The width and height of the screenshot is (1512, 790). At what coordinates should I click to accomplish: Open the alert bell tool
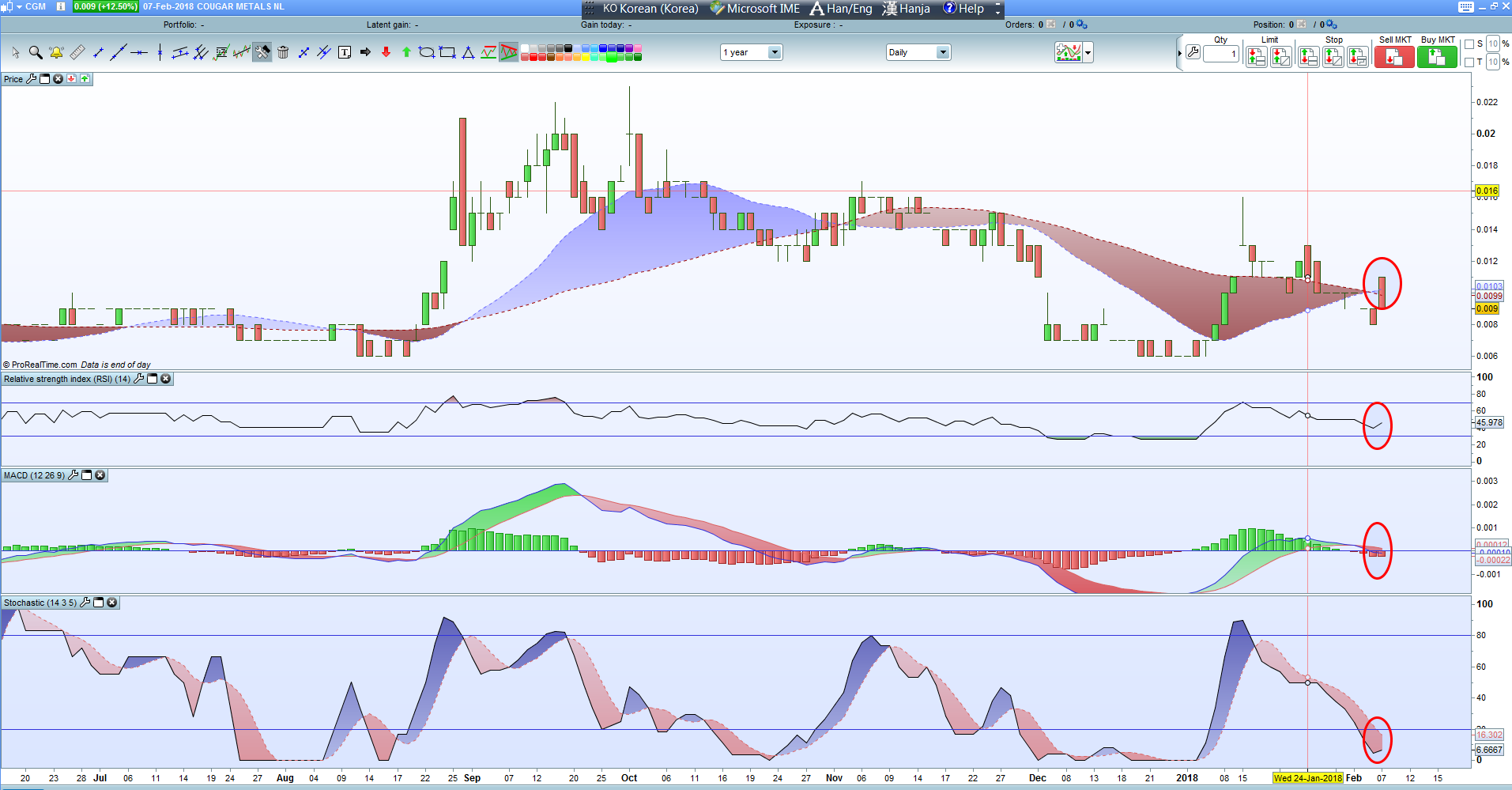pos(56,52)
